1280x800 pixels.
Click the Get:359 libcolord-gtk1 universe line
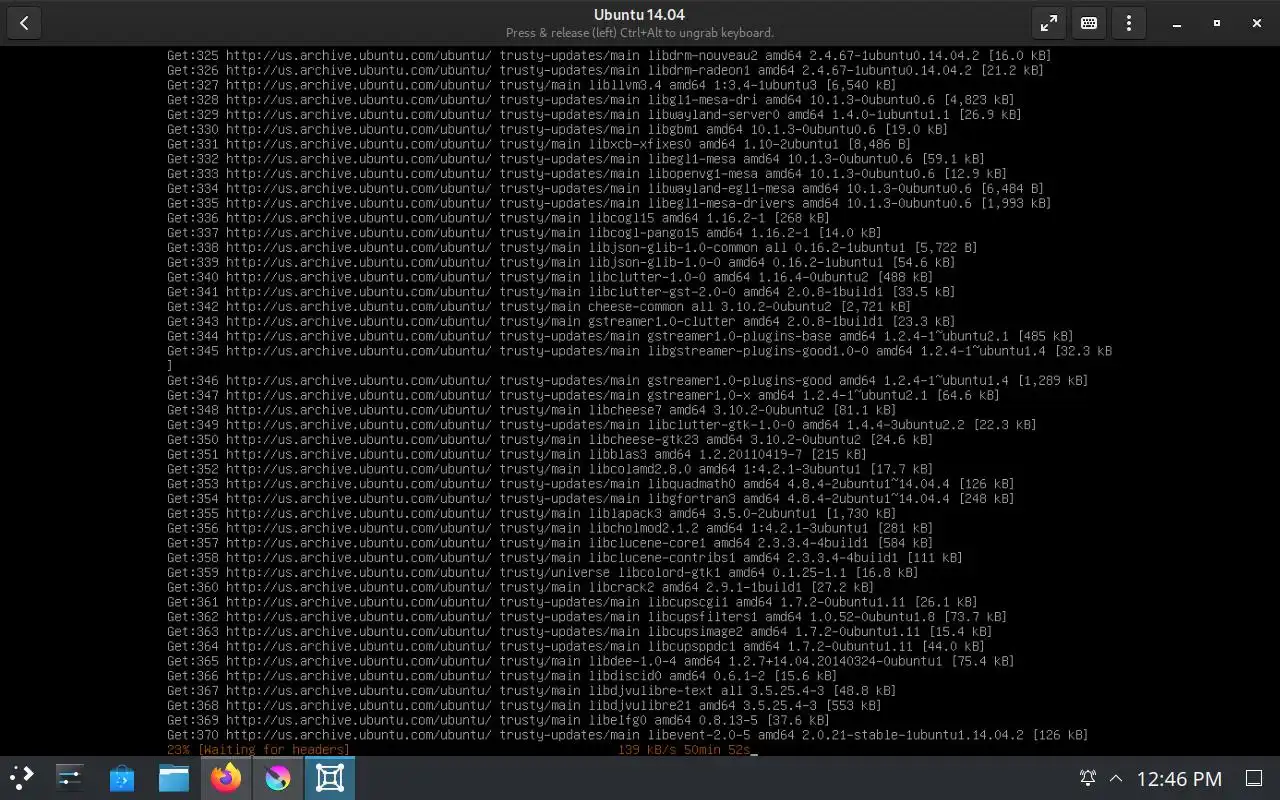tap(542, 572)
